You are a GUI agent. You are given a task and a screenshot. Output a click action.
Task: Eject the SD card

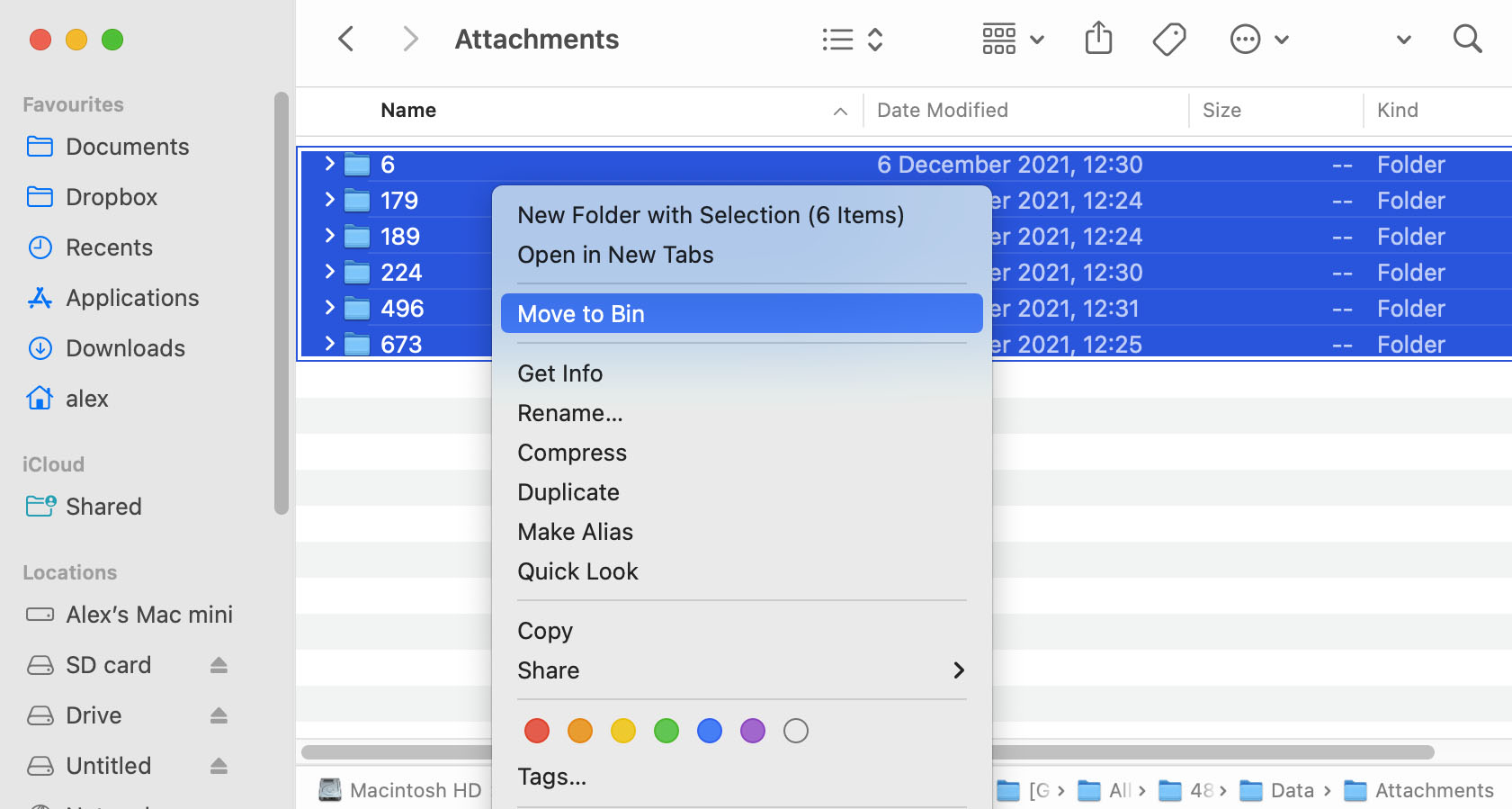(219, 665)
